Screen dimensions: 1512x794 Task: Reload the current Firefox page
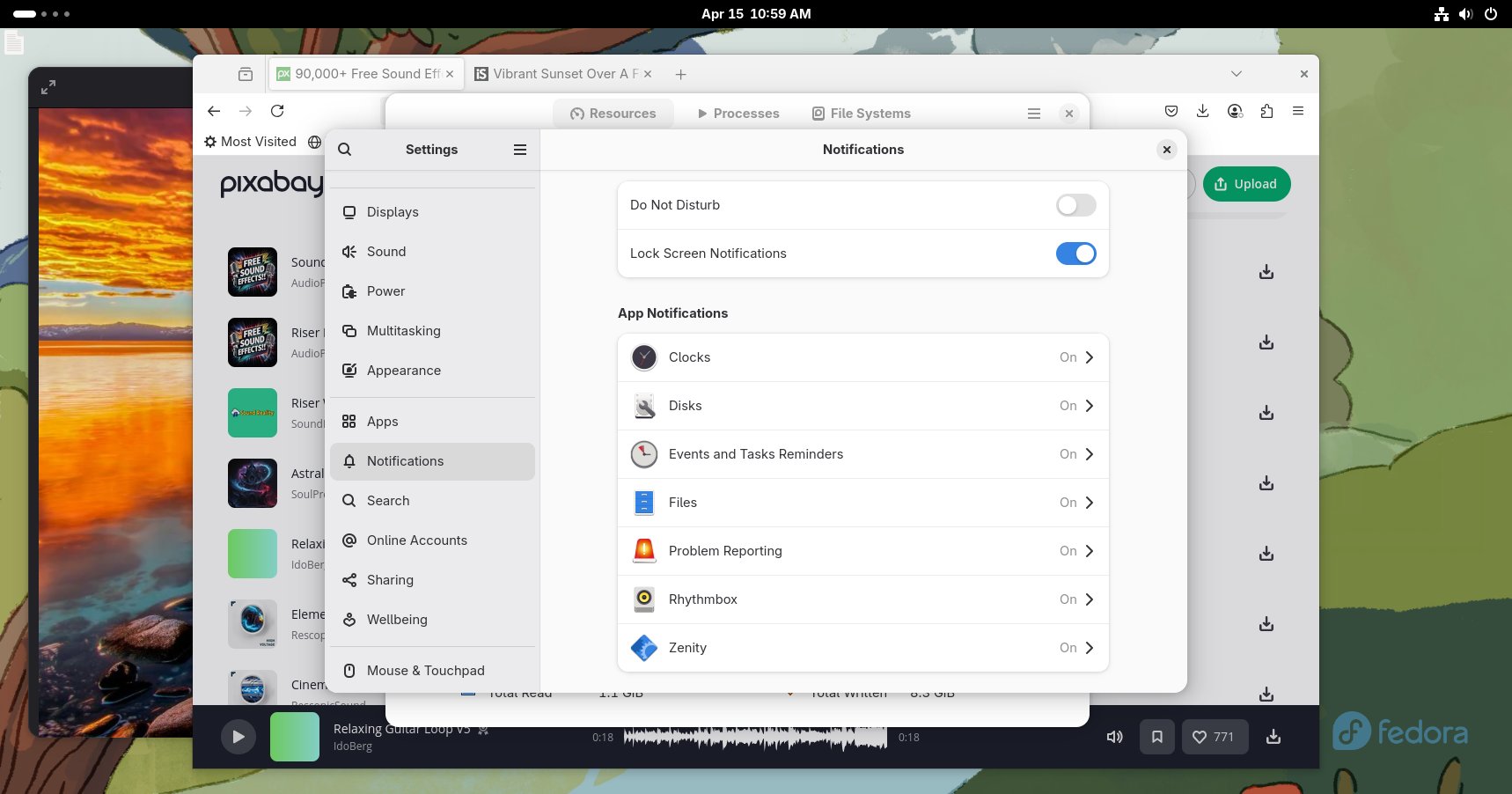click(277, 111)
